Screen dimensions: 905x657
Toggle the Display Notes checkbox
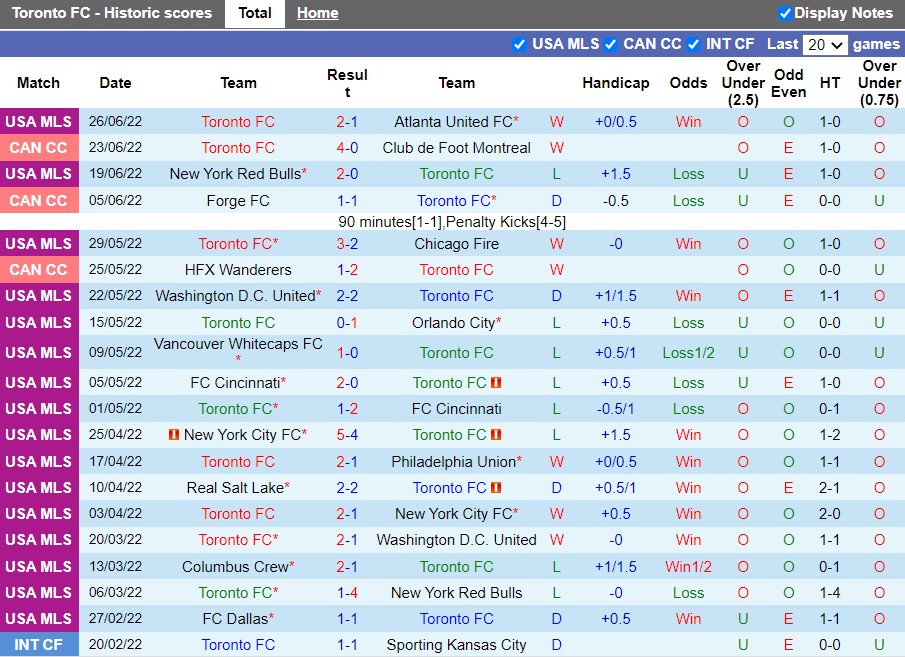pyautogui.click(x=784, y=13)
